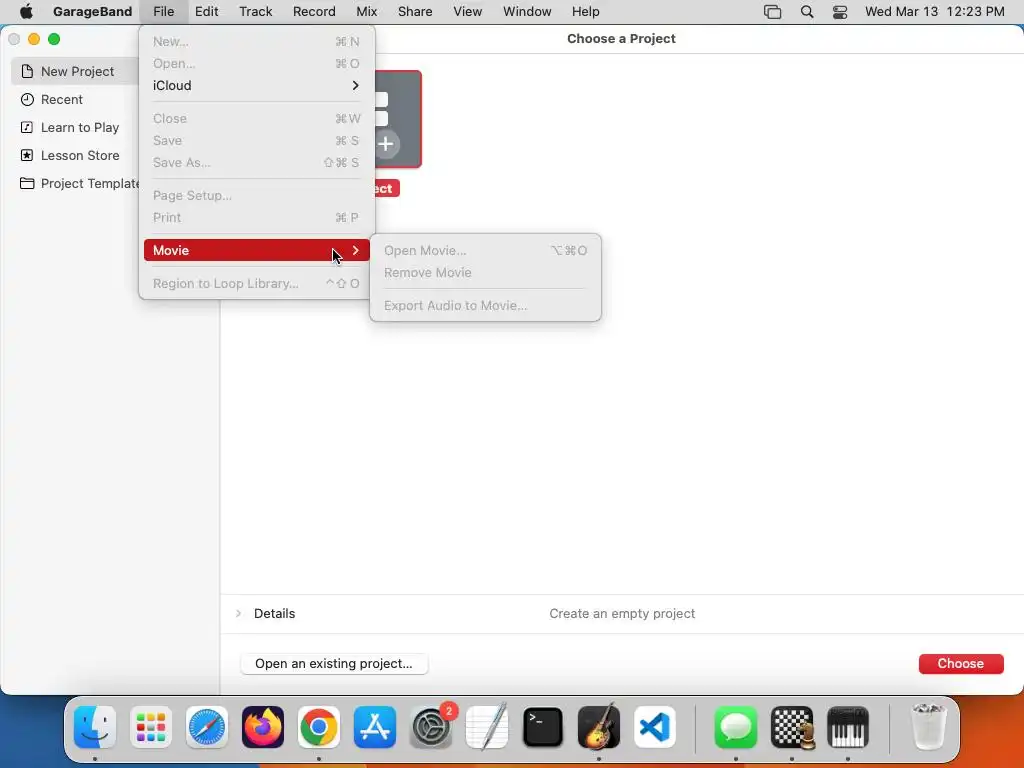Click the Learn to Play note icon
The height and width of the screenshot is (768, 1024).
pyautogui.click(x=27, y=127)
